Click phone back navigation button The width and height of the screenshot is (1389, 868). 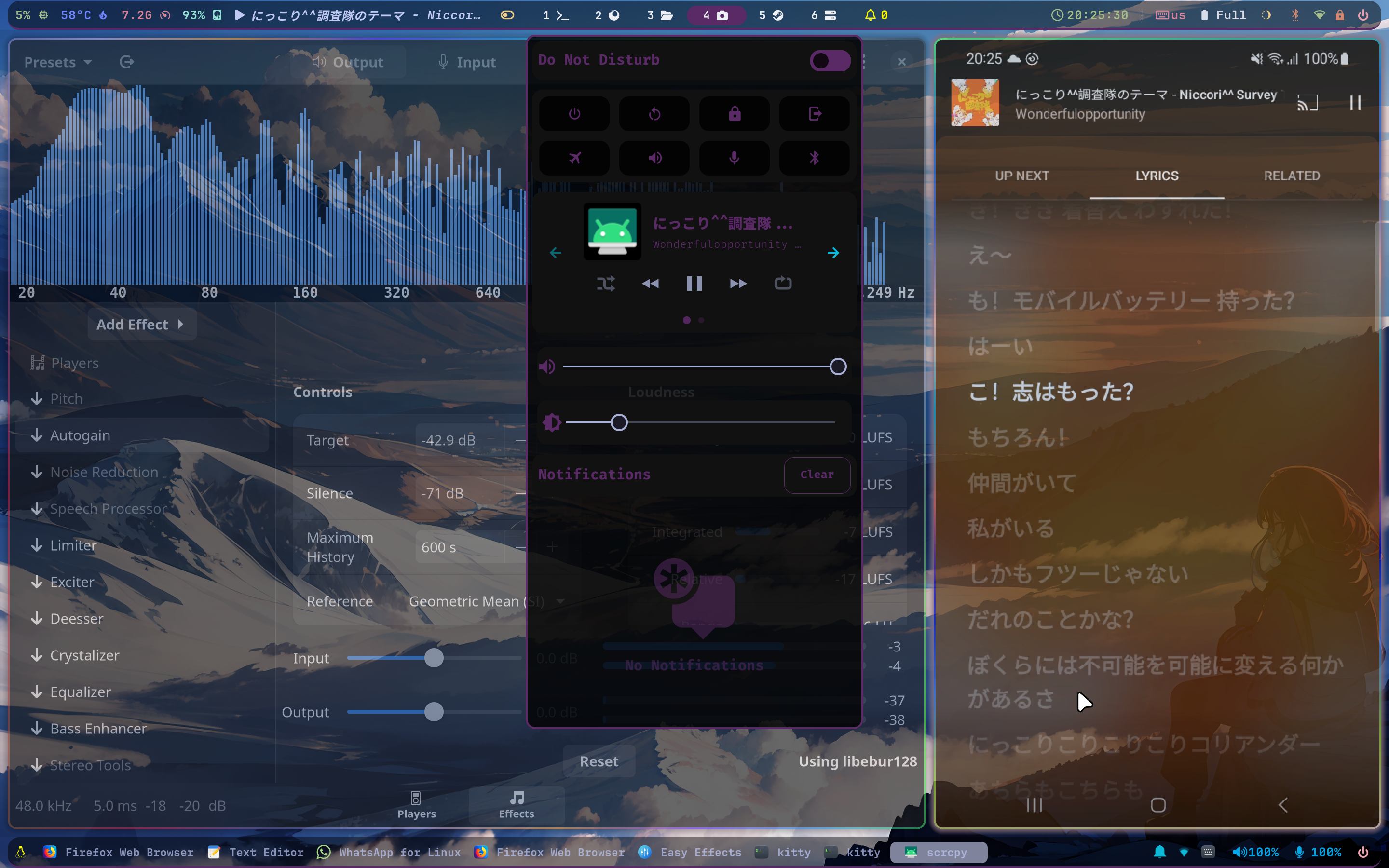click(1283, 805)
